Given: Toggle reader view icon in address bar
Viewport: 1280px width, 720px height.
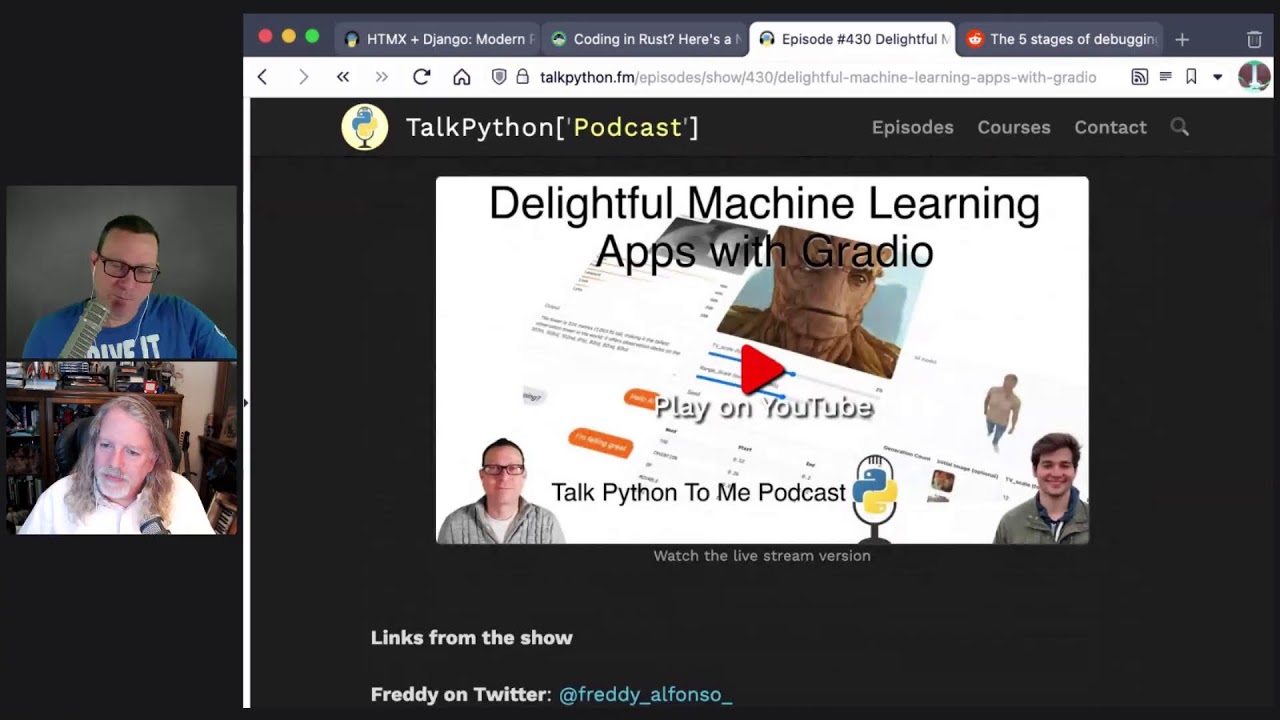Looking at the screenshot, I should pyautogui.click(x=1165, y=77).
